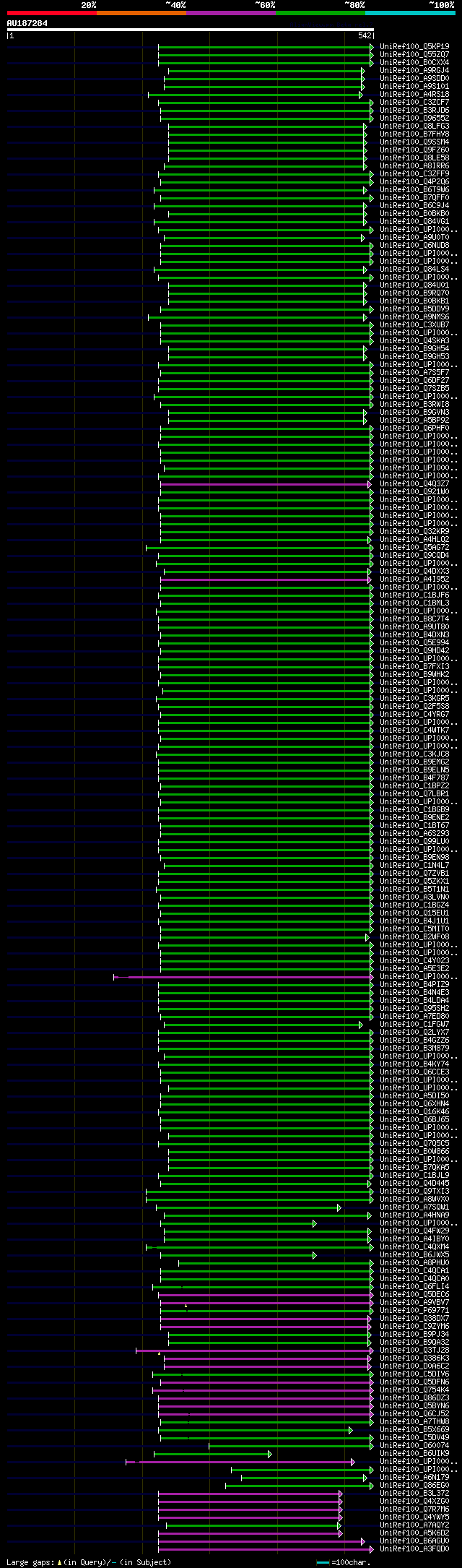Select the UniRef100_B5X669 label
Screen dimensions: 462x1568
point(414,1429)
